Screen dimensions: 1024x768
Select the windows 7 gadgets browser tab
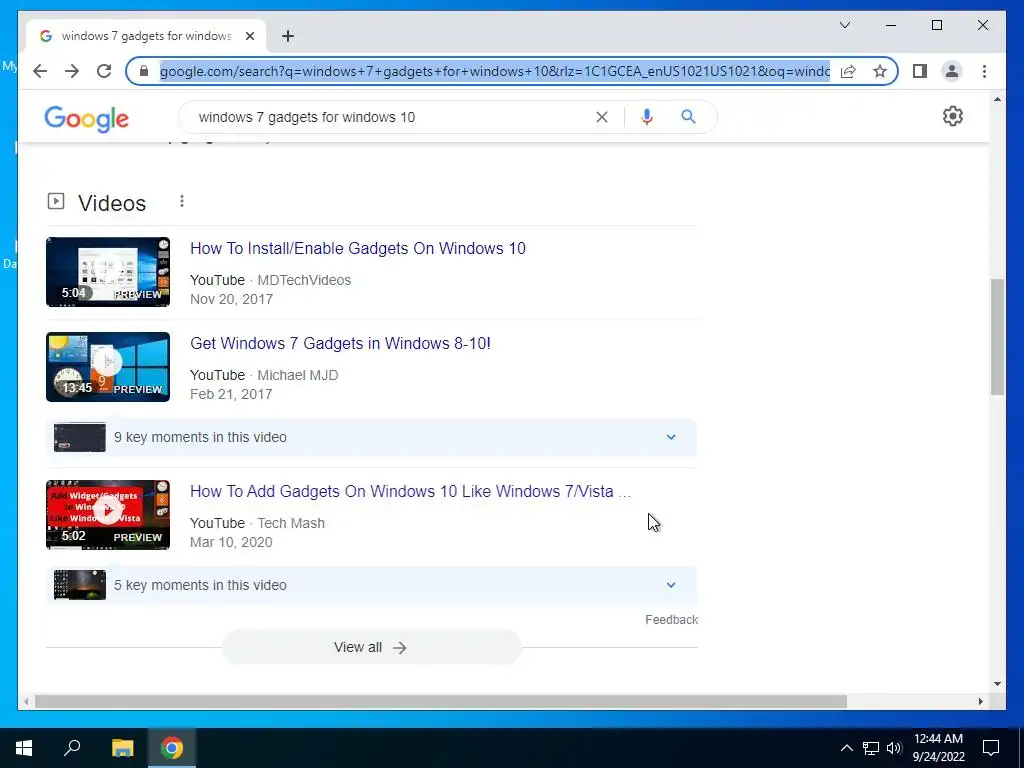tap(146, 36)
